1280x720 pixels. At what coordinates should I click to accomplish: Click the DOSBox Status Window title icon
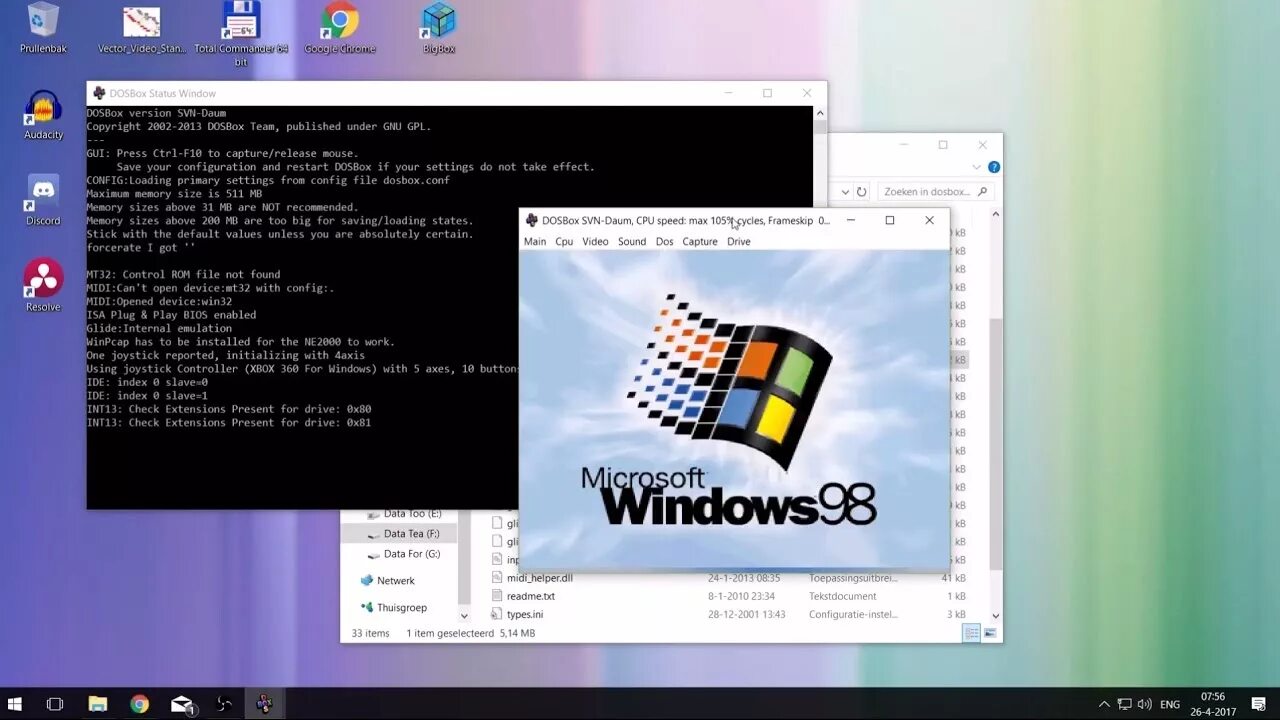99,93
